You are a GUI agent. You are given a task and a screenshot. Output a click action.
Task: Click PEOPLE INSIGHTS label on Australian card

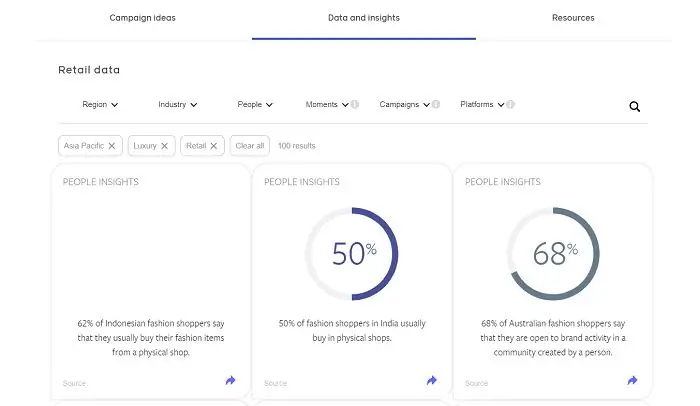tap(503, 182)
